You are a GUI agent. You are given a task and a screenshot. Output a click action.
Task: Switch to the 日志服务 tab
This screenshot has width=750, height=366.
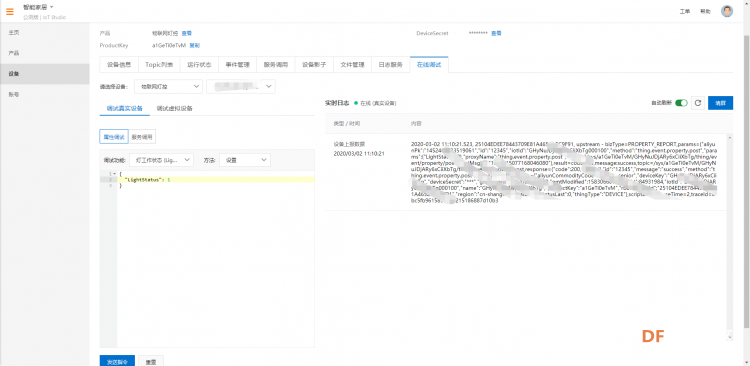point(391,65)
